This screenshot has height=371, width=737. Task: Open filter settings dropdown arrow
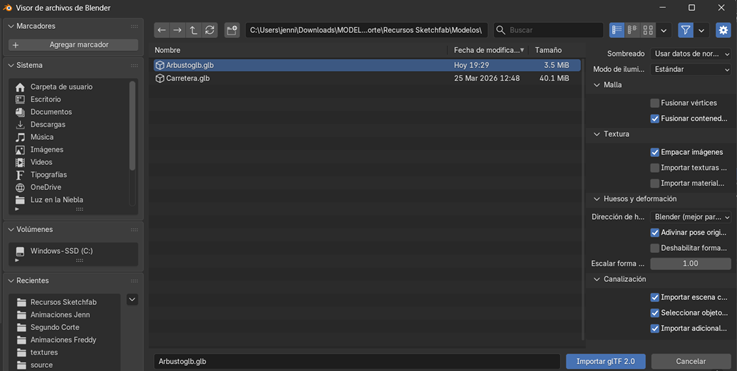pos(701,30)
